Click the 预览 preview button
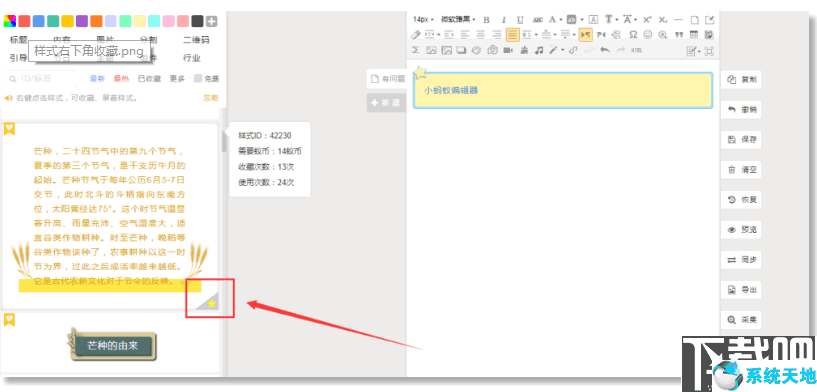Image resolution: width=817 pixels, height=392 pixels. coord(741,229)
